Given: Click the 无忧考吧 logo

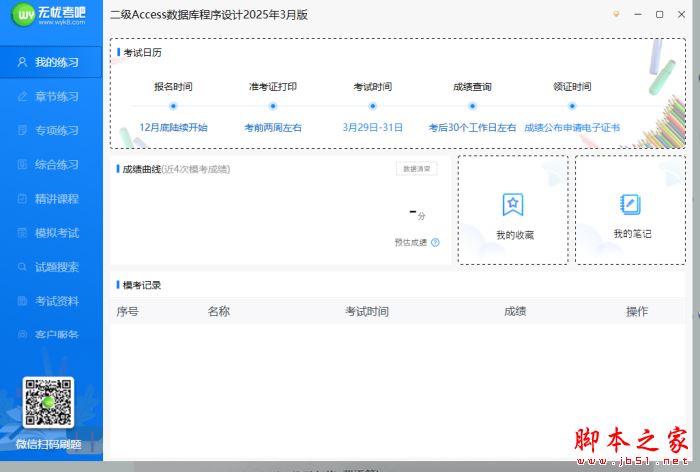Looking at the screenshot, I should tap(48, 15).
